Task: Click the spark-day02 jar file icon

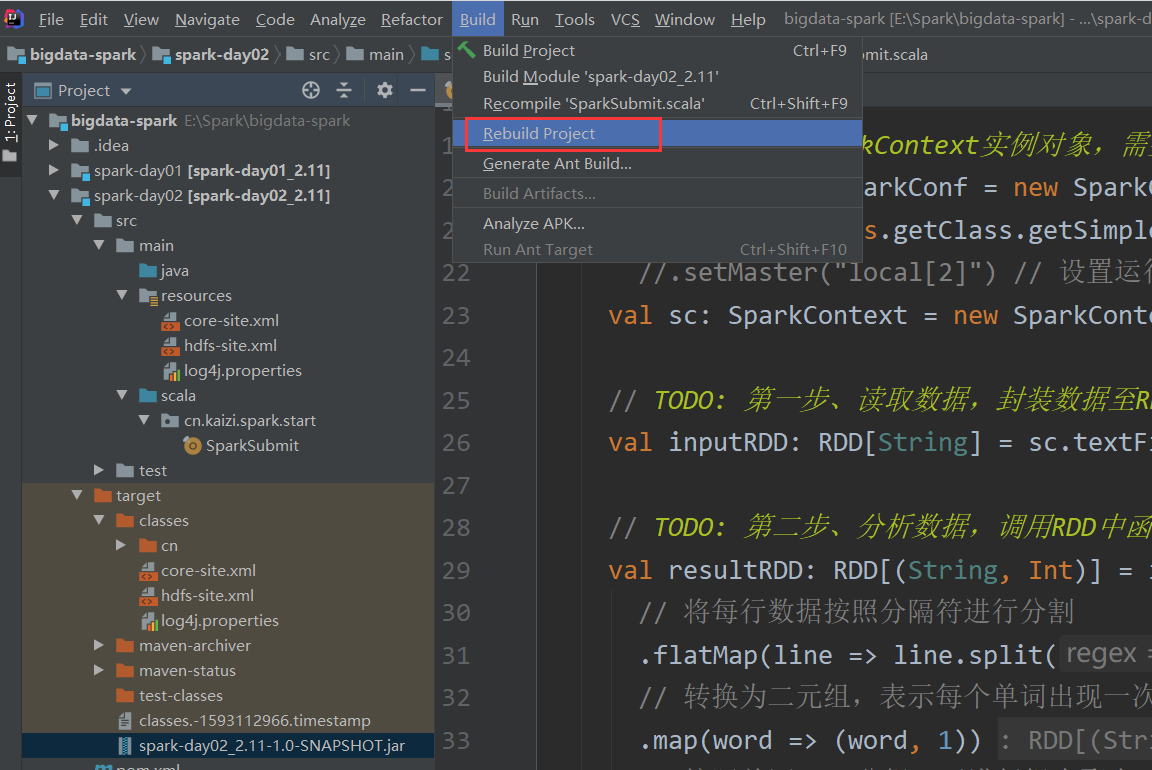Action: pos(126,746)
